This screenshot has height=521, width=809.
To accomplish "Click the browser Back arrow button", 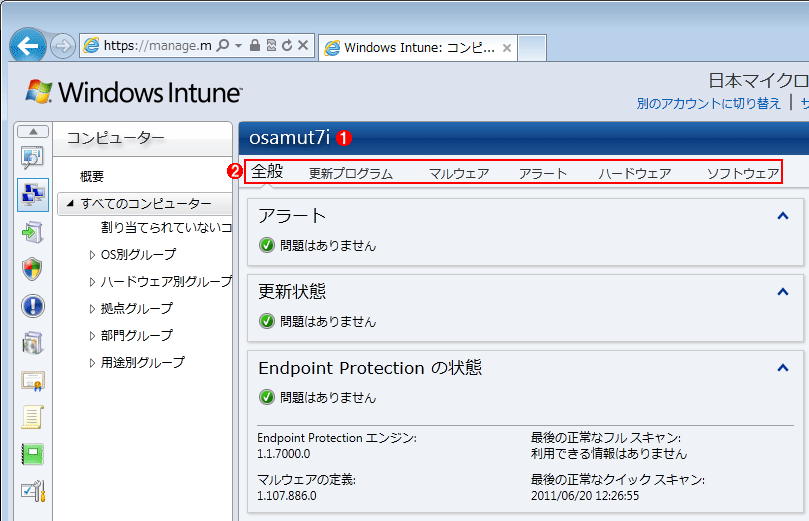I will click(28, 46).
